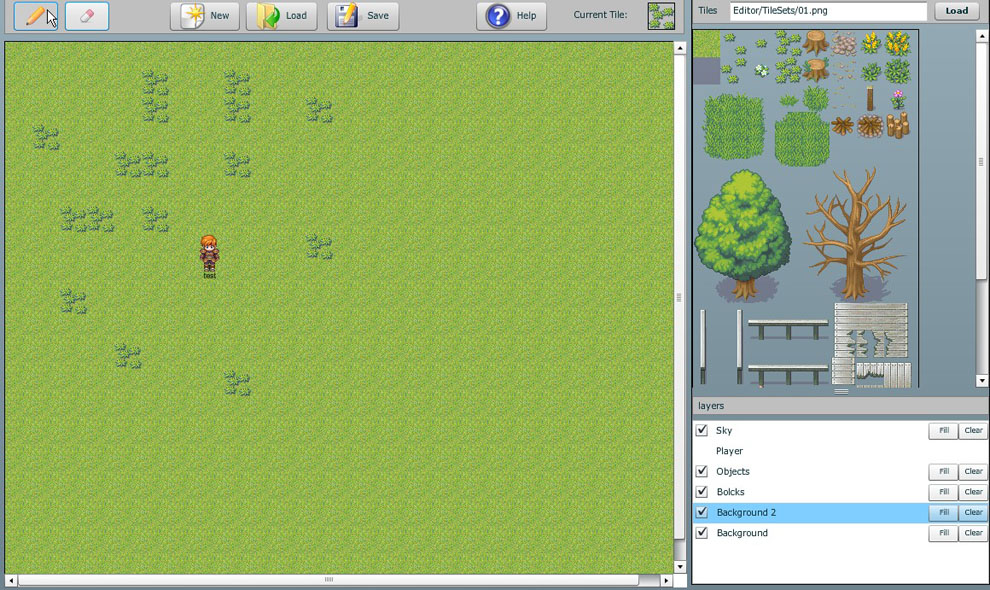The width and height of the screenshot is (990, 590).
Task: Uncheck the Background 2 layer checkbox
Action: [702, 513]
